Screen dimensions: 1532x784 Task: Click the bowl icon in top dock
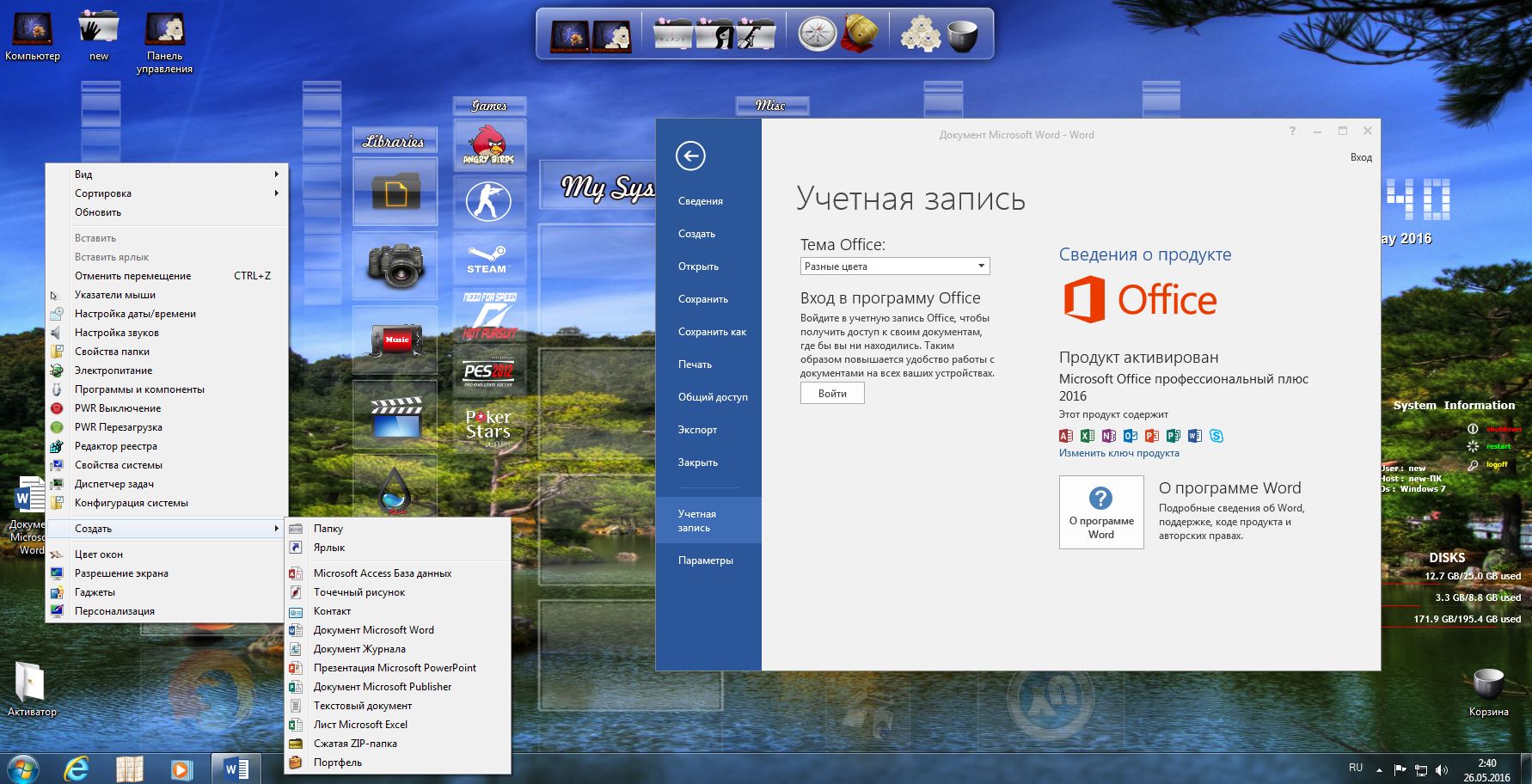pyautogui.click(x=962, y=37)
